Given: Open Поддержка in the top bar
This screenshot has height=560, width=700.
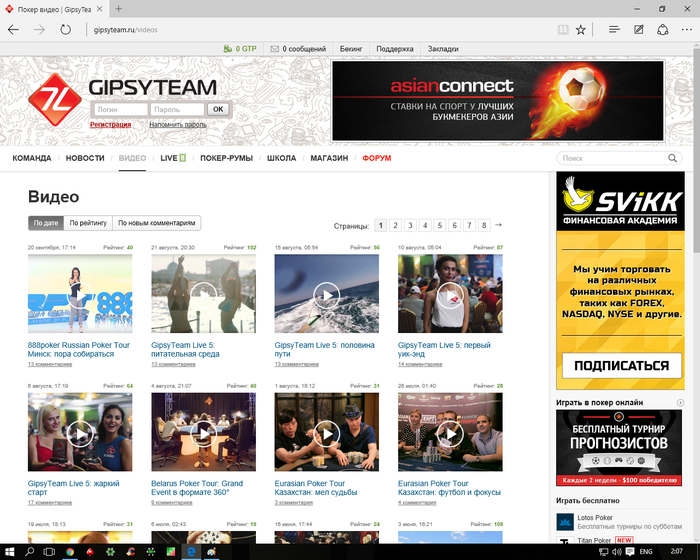Looking at the screenshot, I should [x=395, y=49].
